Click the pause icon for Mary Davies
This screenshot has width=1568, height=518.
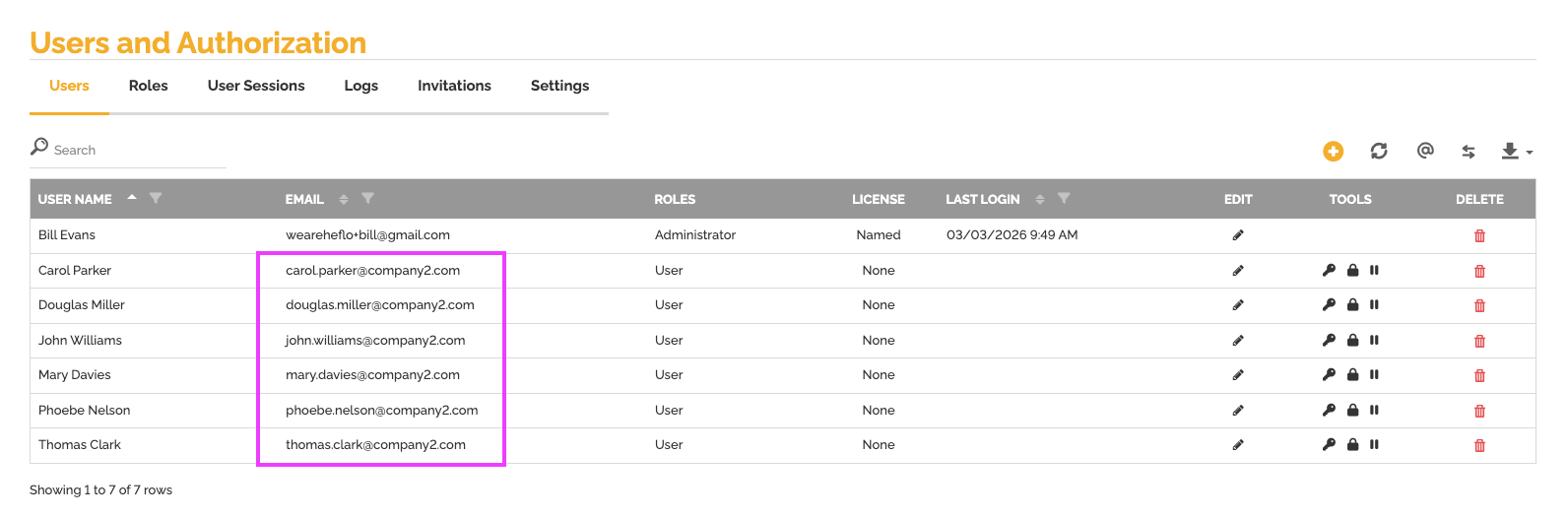(1374, 375)
